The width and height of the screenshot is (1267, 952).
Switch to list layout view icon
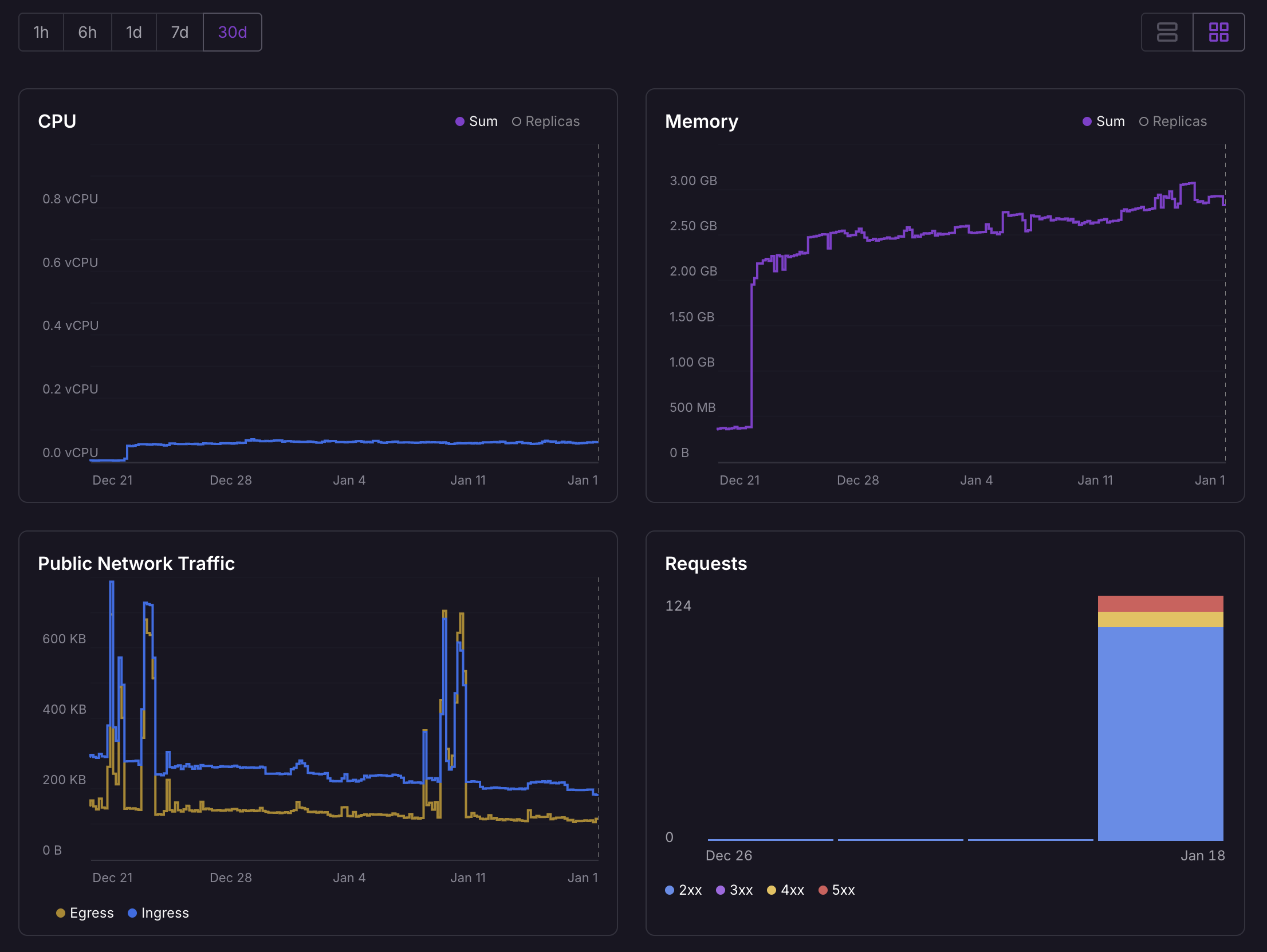point(1167,32)
